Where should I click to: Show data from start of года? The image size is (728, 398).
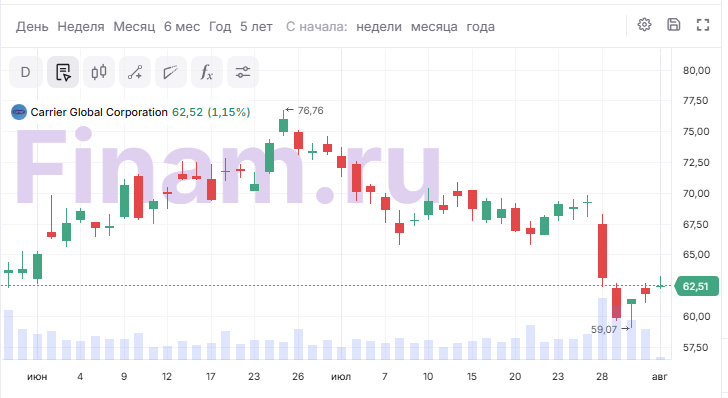(481, 27)
